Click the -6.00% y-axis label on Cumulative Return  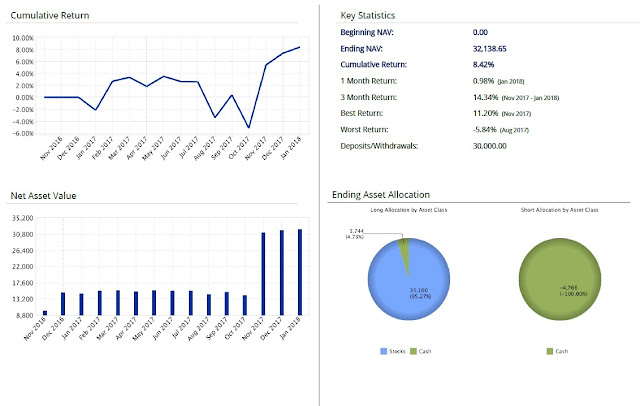(23, 133)
